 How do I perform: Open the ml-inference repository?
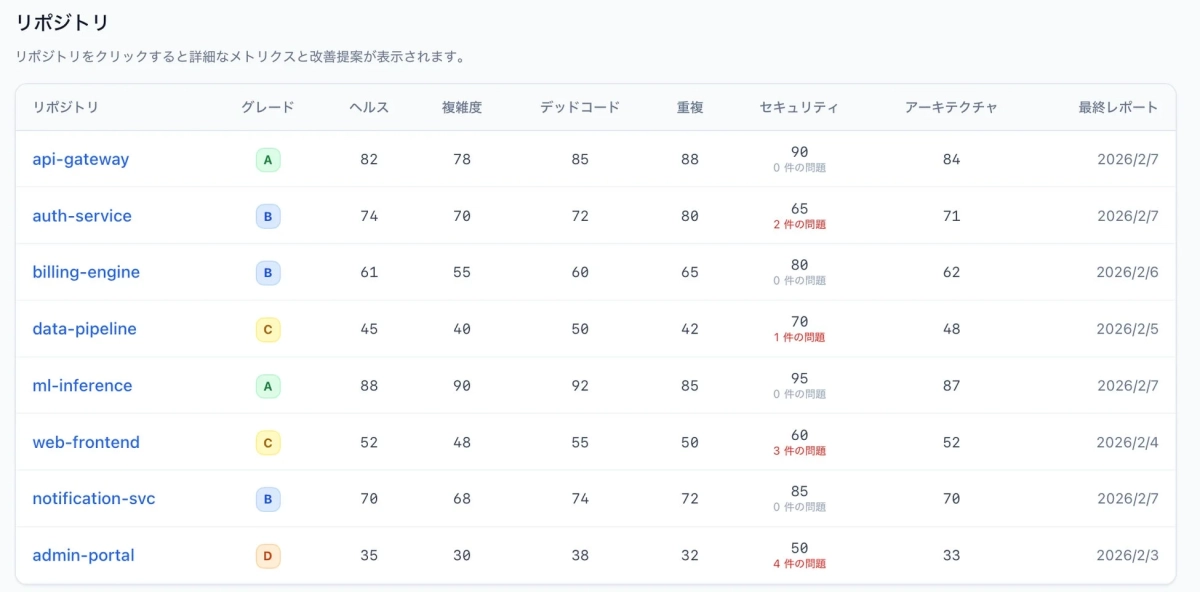coord(81,386)
